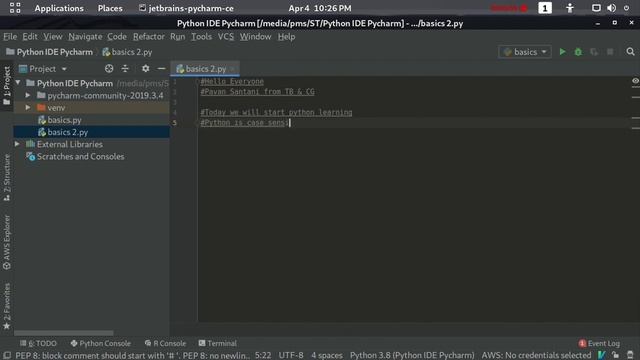Change the UTF-8 file encoding
Image resolution: width=640 pixels, height=360 pixels.
click(291, 355)
